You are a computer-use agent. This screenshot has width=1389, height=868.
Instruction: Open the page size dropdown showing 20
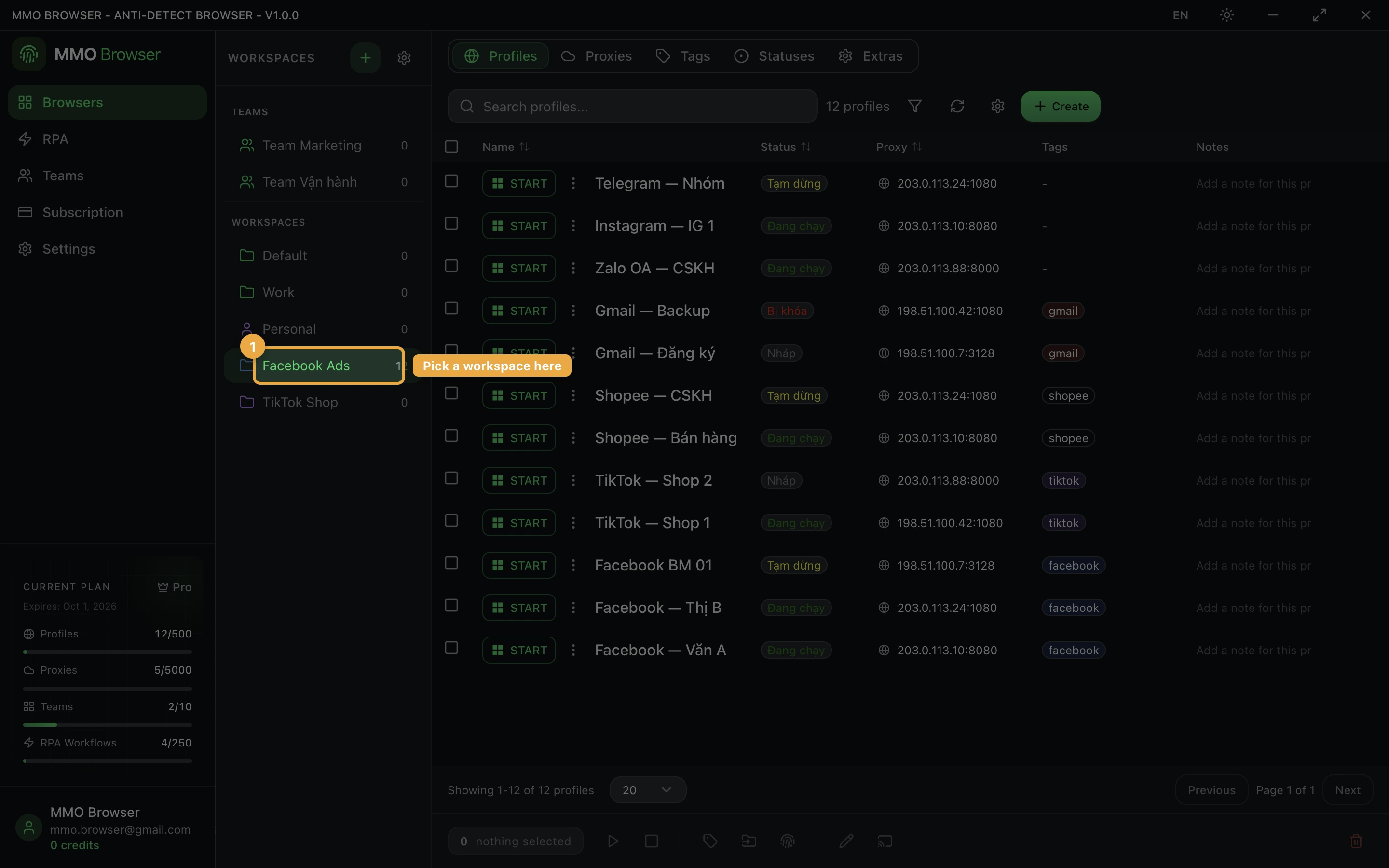(x=647, y=790)
